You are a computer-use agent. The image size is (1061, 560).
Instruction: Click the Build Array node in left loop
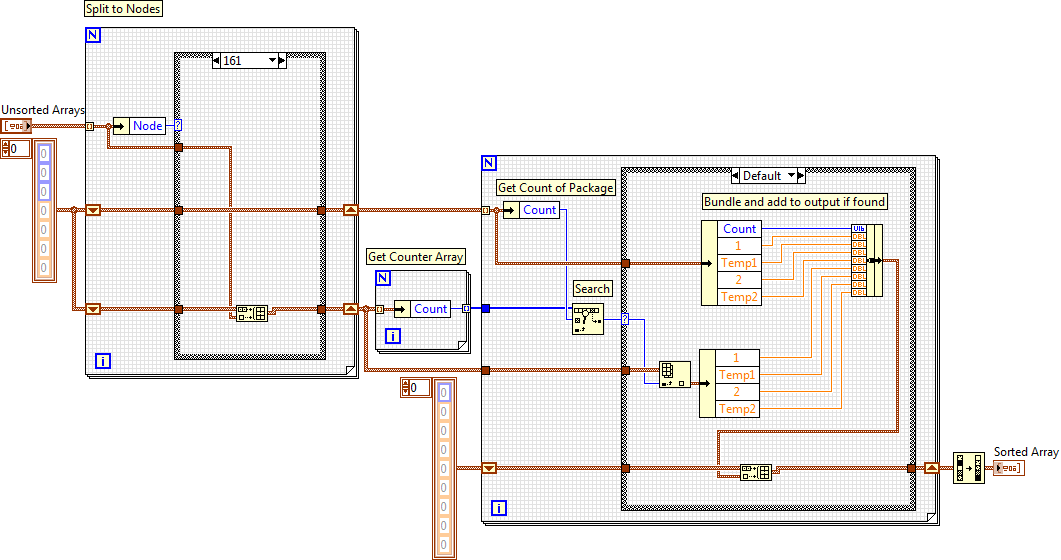[x=252, y=313]
